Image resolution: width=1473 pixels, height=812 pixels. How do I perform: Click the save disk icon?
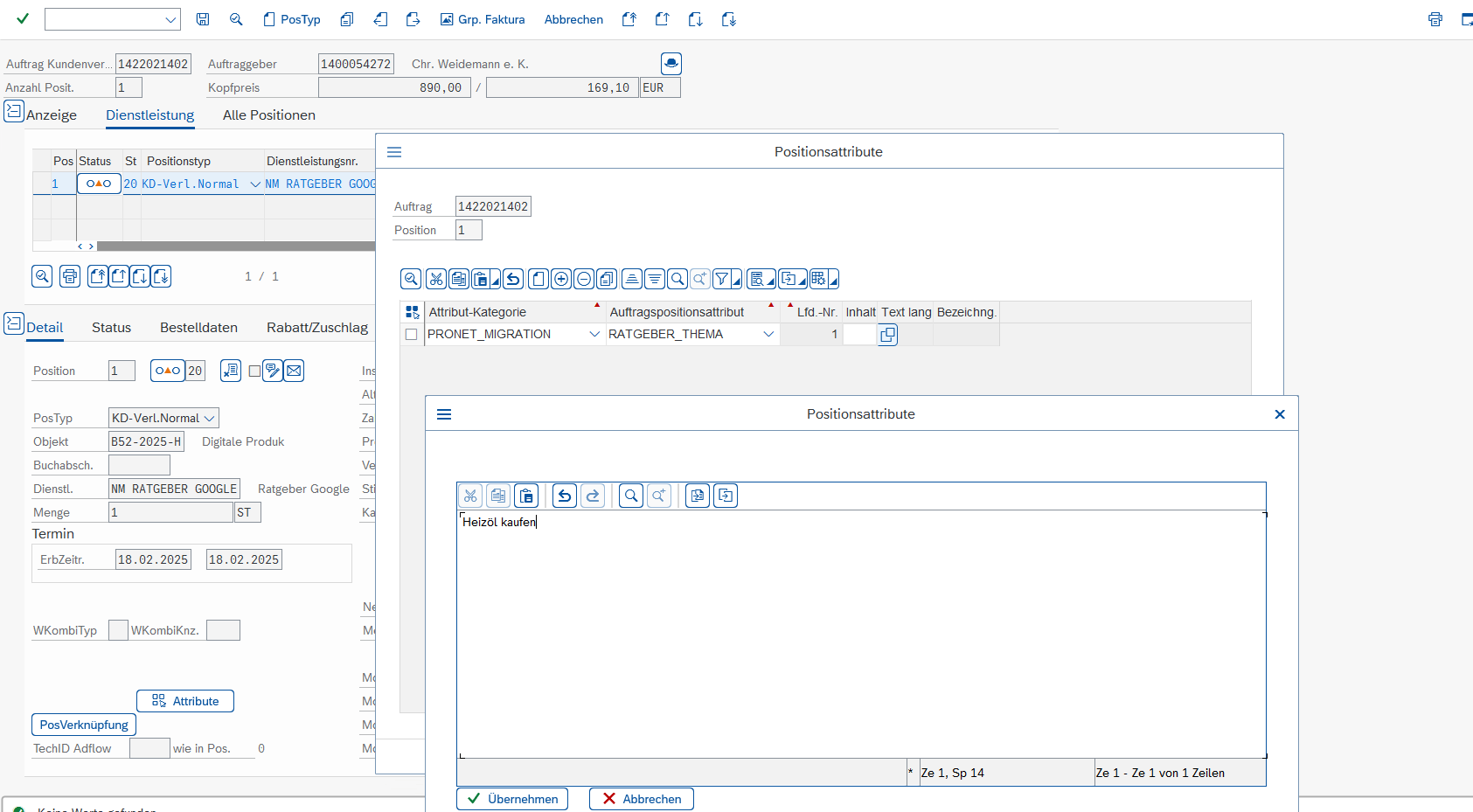pos(203,19)
